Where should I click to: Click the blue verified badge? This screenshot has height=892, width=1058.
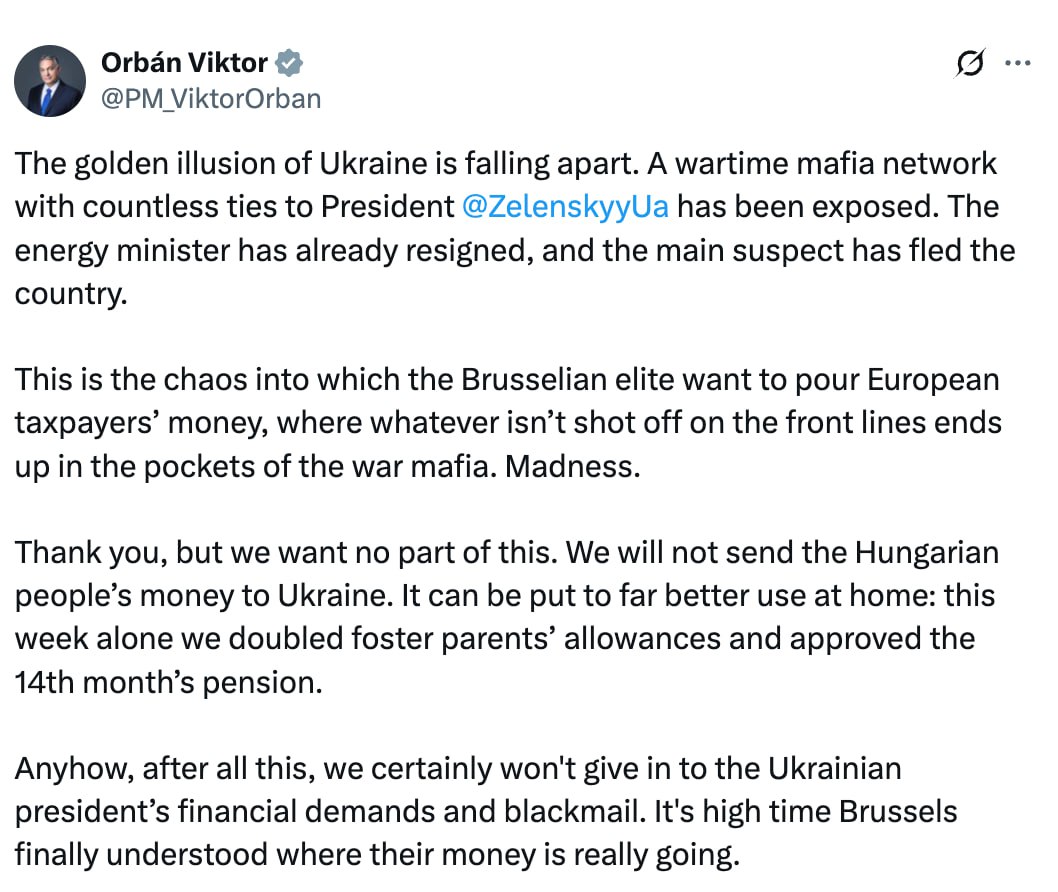tap(289, 63)
